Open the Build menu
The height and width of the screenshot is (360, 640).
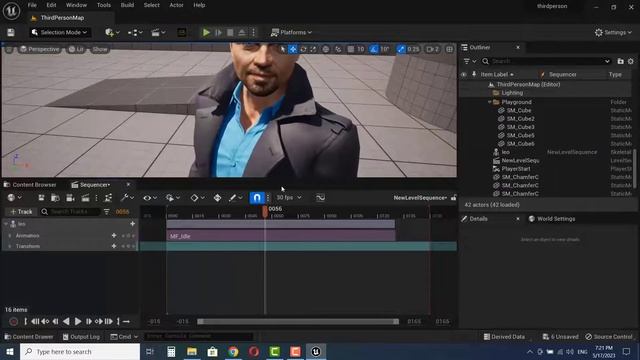coord(127,5)
